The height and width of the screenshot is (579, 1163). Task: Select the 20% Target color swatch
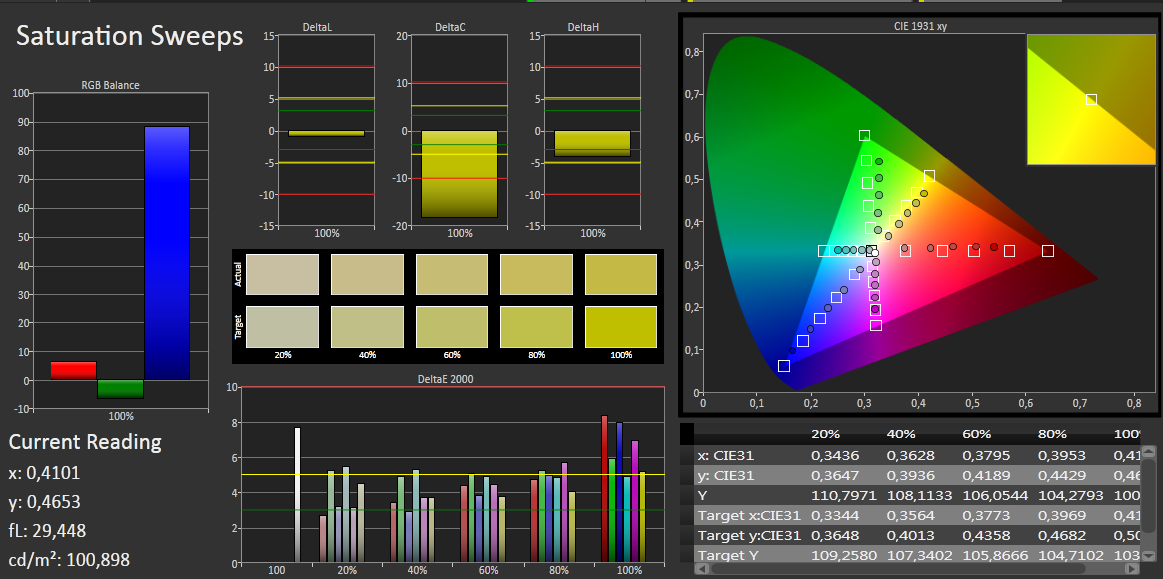pos(282,327)
